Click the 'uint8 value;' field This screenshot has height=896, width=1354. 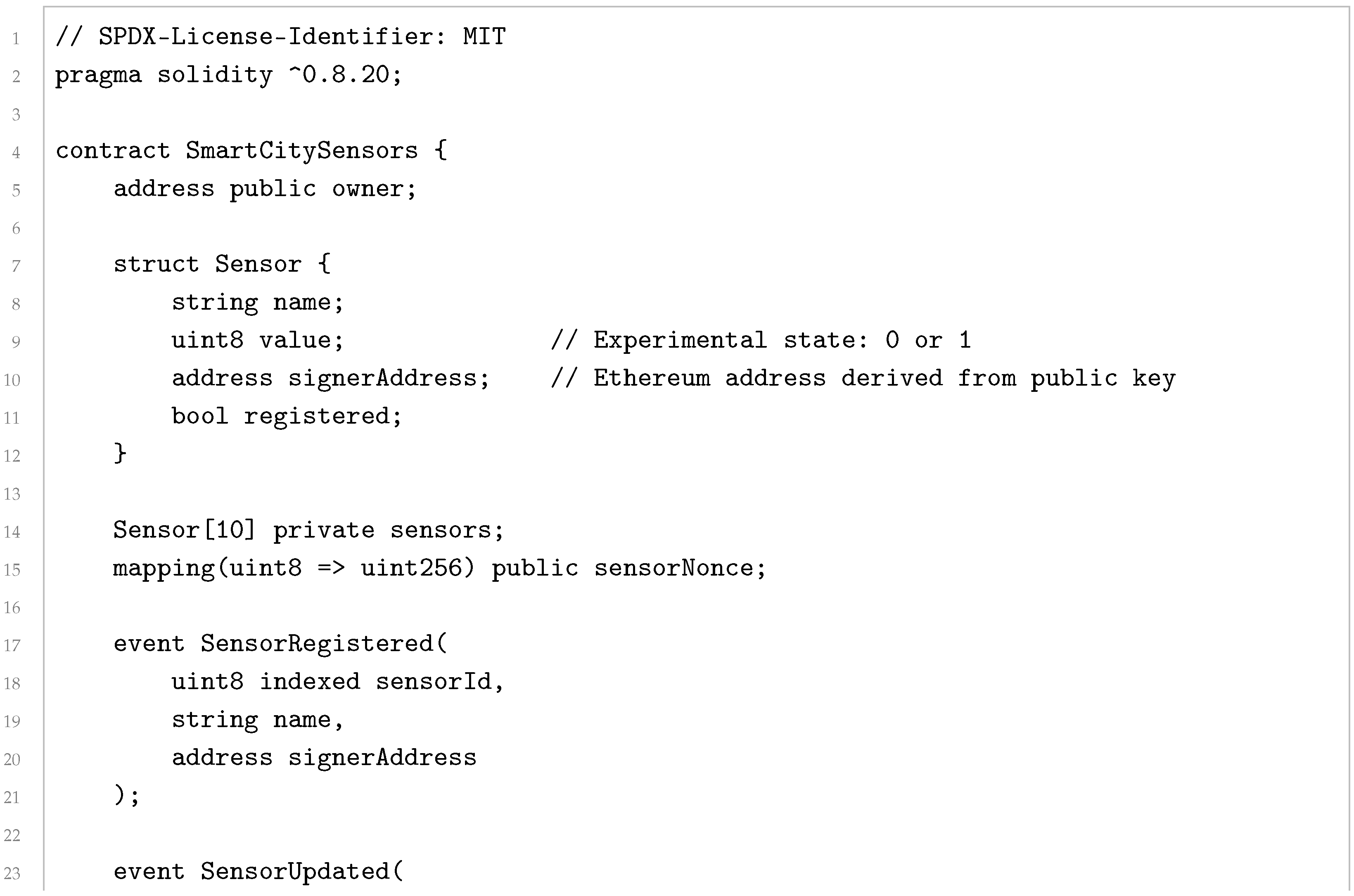(x=258, y=341)
